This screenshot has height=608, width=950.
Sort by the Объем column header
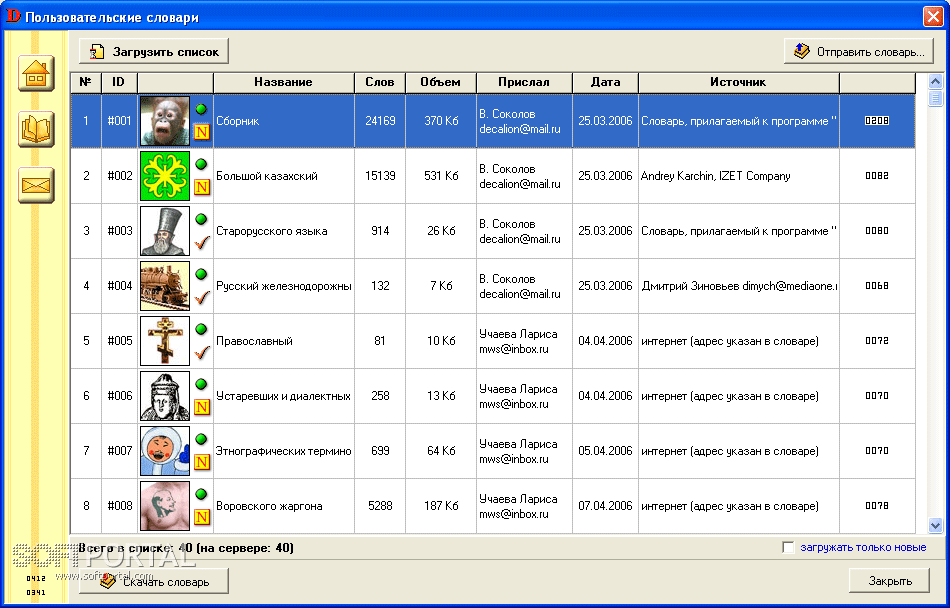pos(440,82)
